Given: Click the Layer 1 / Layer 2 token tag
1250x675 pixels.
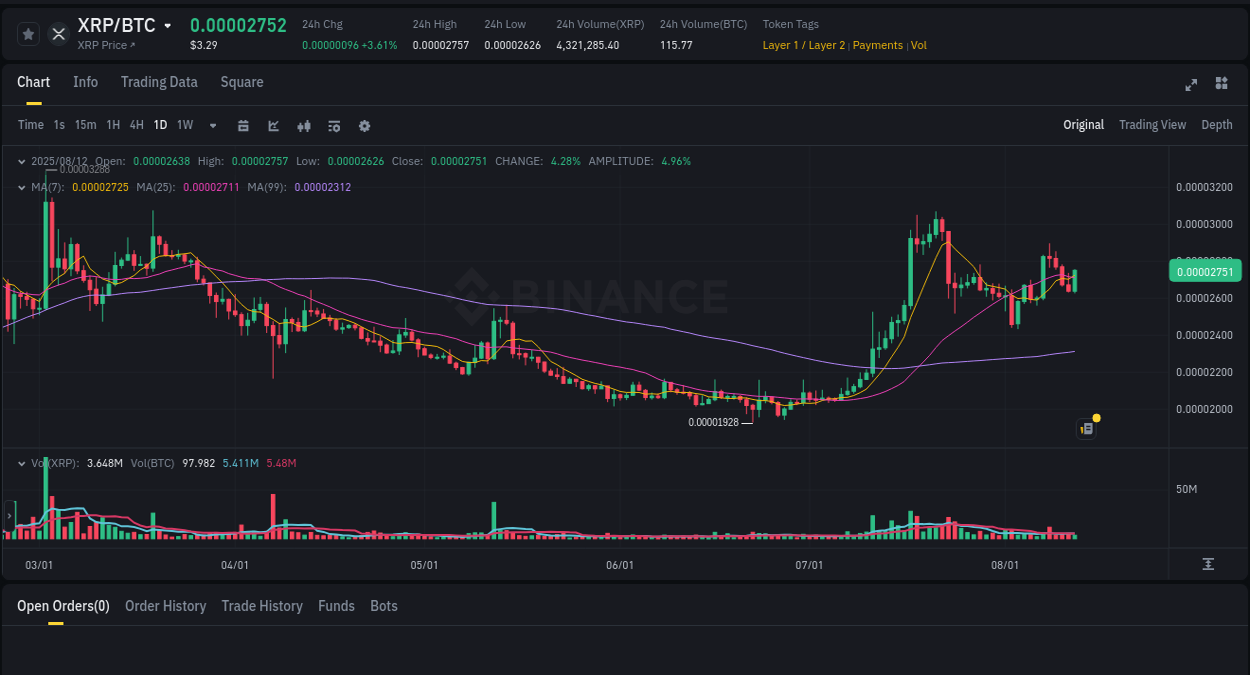Looking at the screenshot, I should [x=804, y=46].
